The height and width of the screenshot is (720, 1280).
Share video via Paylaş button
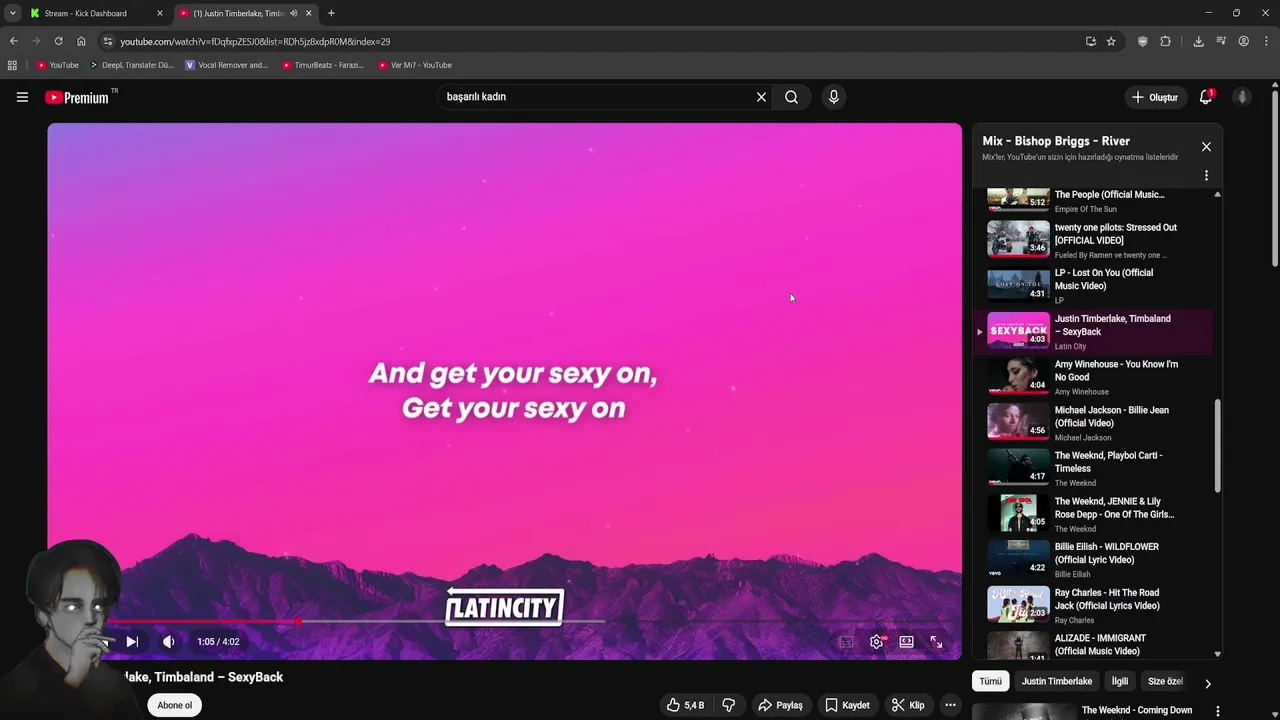[x=780, y=705]
